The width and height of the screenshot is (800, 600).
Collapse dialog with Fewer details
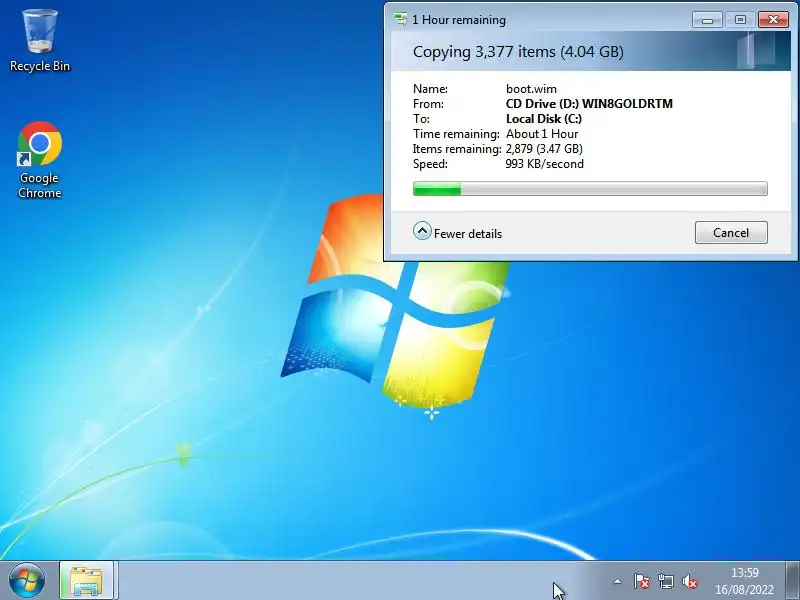(x=457, y=233)
